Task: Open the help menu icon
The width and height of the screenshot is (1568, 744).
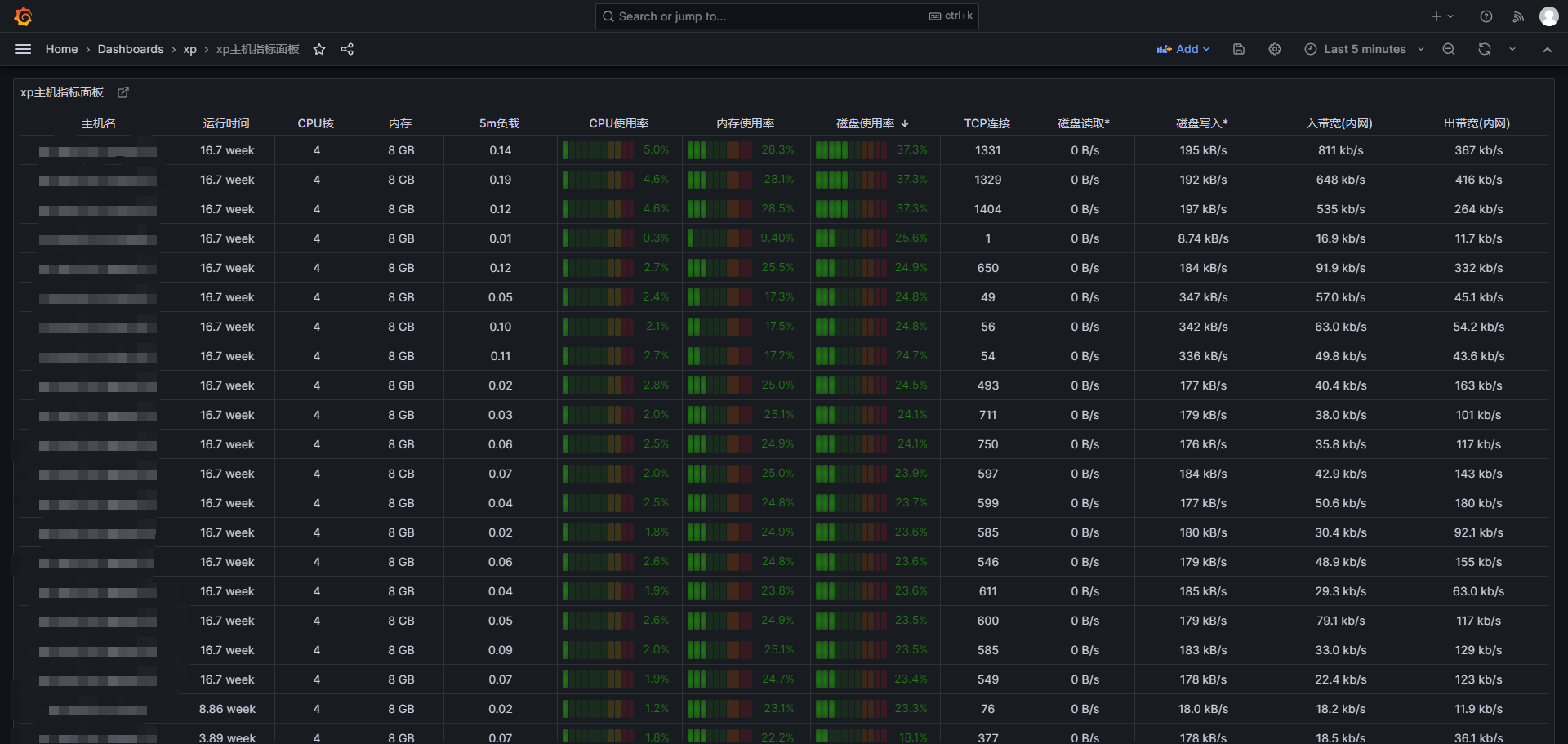Action: point(1486,16)
